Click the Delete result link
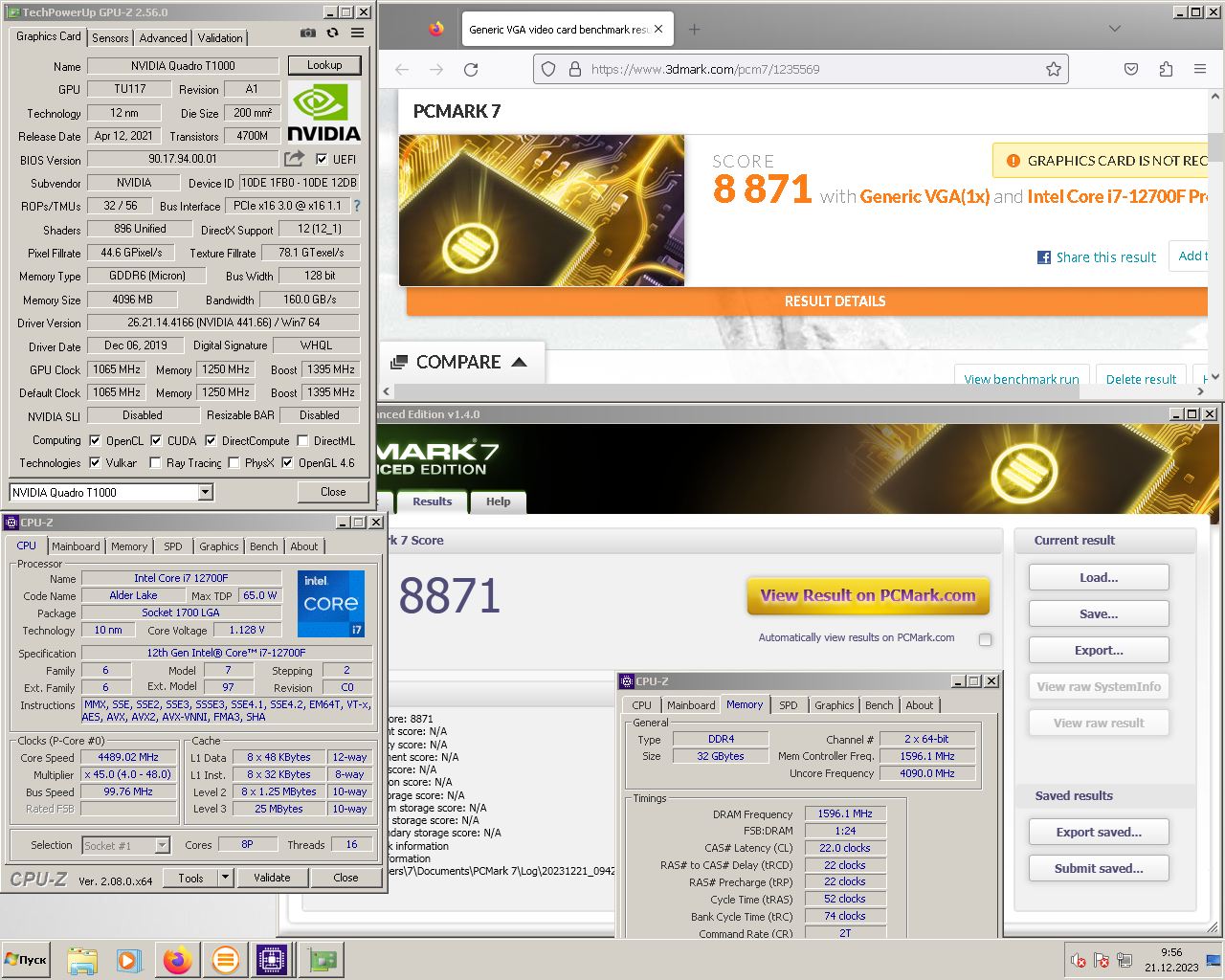This screenshot has height=980, width=1225. [x=1141, y=379]
